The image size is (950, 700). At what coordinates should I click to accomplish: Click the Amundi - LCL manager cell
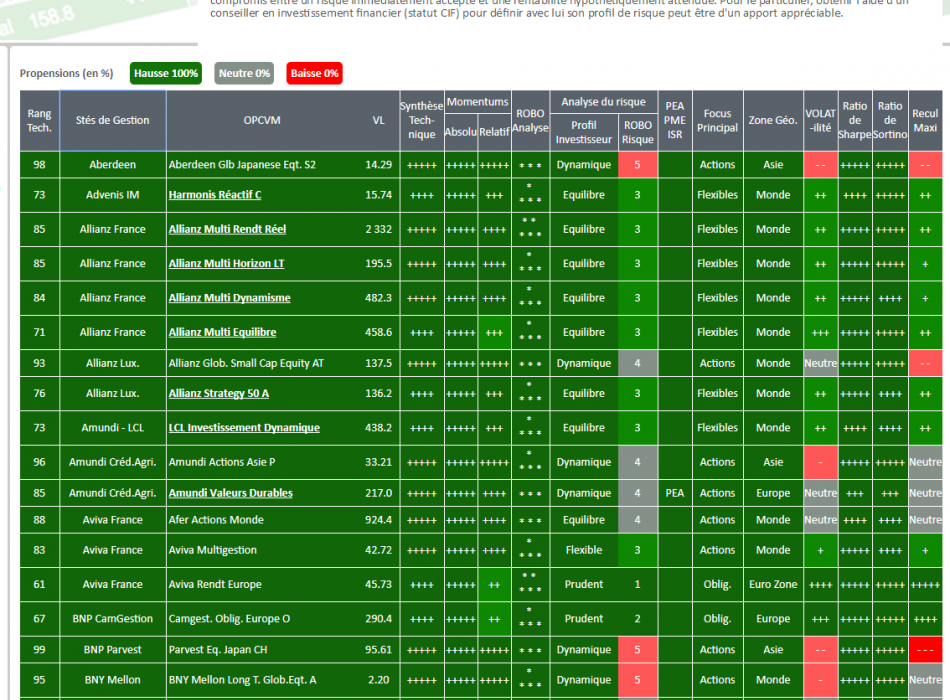pyautogui.click(x=113, y=428)
